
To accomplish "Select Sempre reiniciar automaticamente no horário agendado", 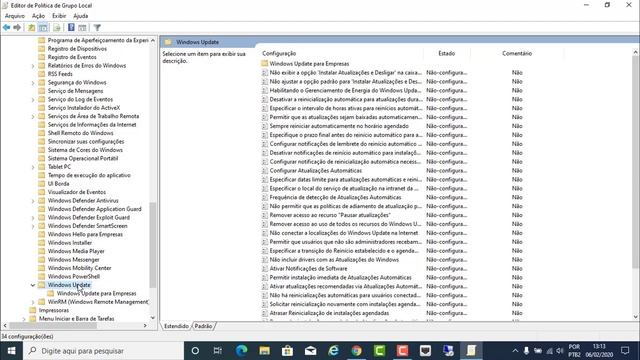I will pyautogui.click(x=339, y=126).
